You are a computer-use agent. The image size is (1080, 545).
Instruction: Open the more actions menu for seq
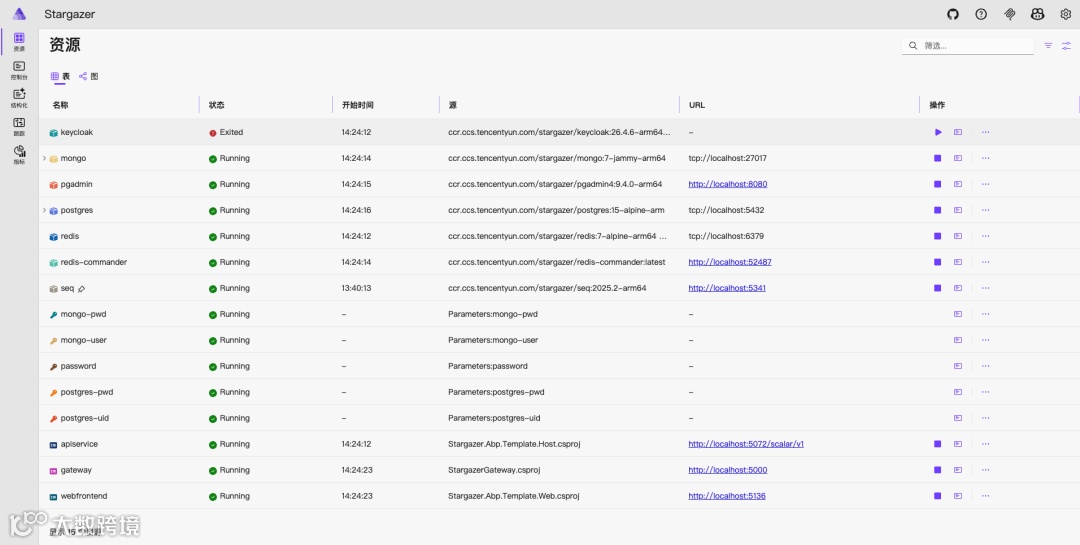pos(985,288)
